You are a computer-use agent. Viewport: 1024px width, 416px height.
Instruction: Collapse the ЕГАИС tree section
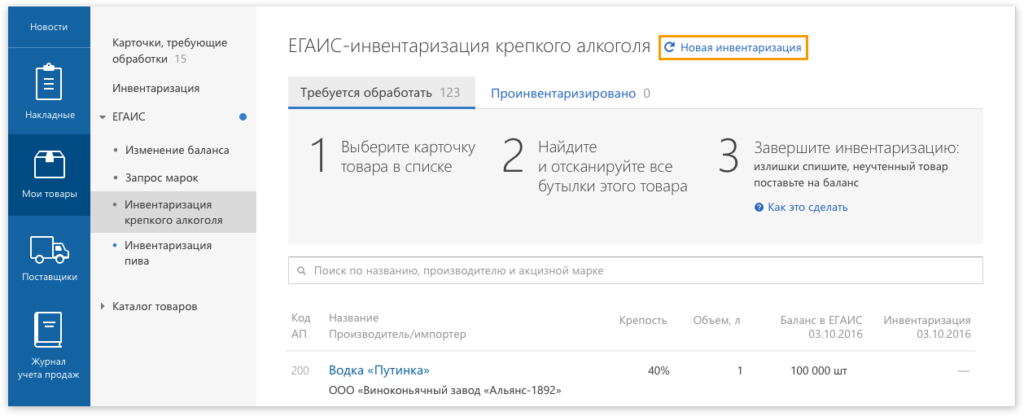click(103, 117)
